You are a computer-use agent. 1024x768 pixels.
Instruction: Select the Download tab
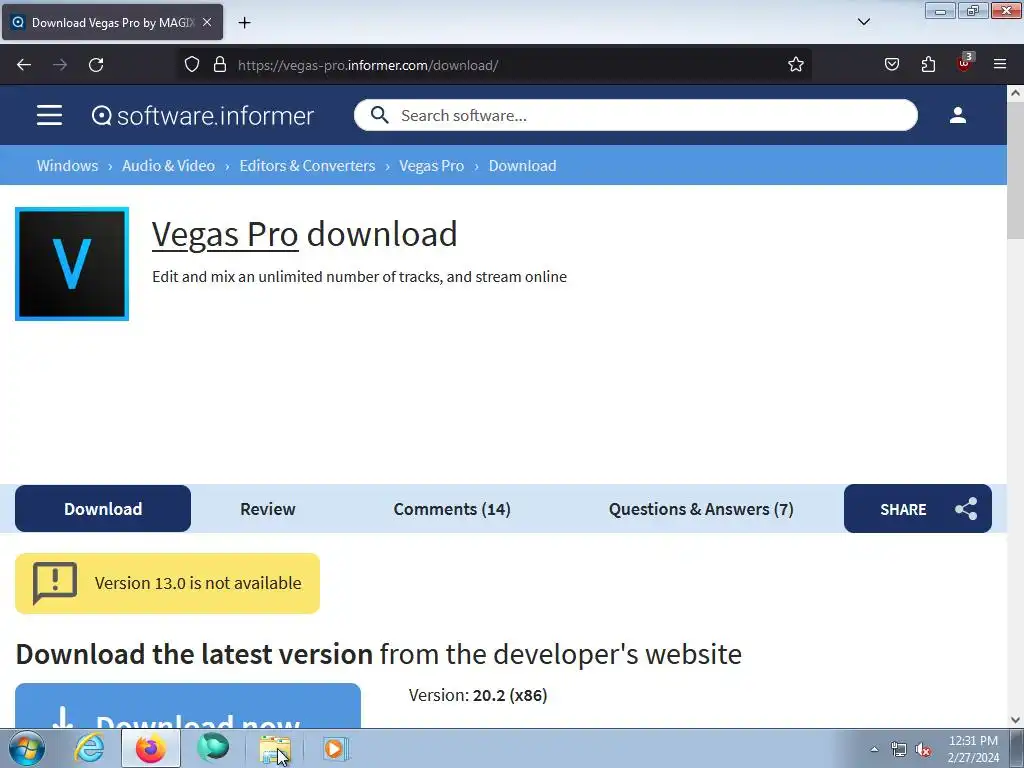tap(103, 509)
